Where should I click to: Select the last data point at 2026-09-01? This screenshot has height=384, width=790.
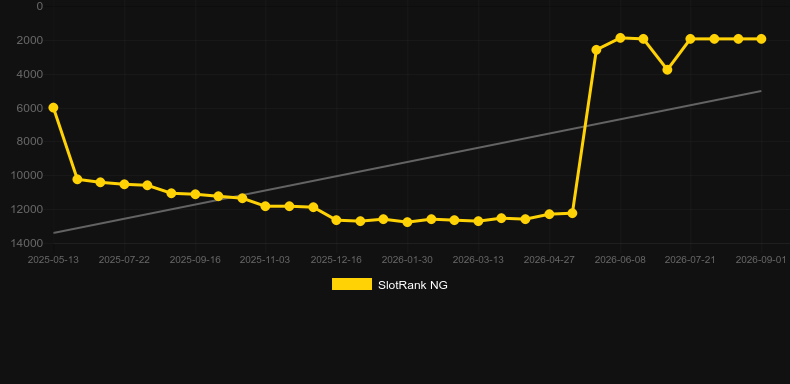(x=761, y=39)
